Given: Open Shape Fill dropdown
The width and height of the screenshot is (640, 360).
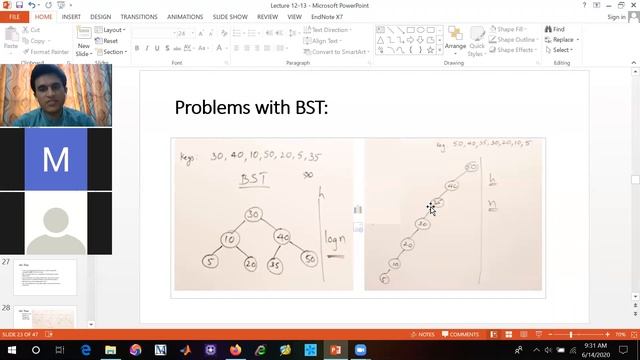Looking at the screenshot, I should click(508, 29).
